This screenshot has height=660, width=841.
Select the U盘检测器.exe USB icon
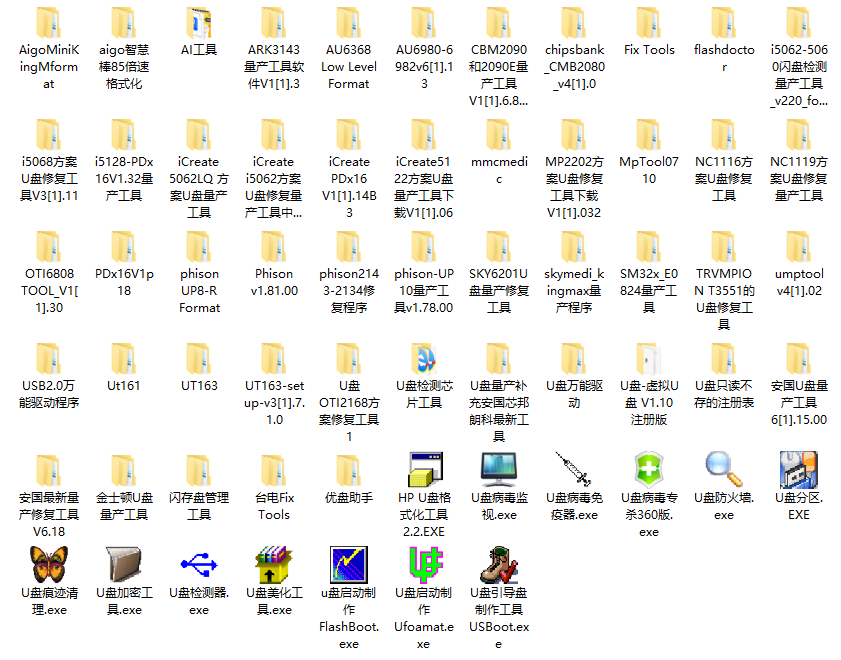click(199, 565)
